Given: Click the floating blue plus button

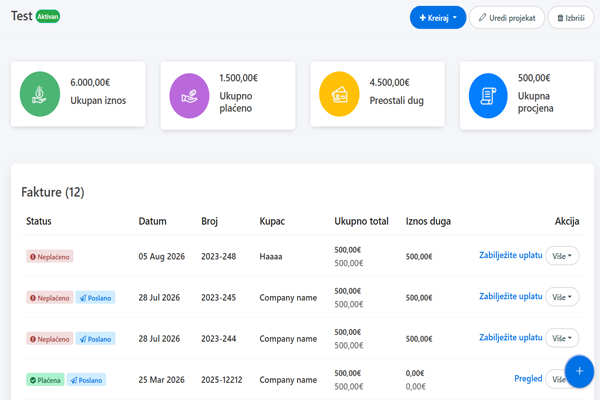Looking at the screenshot, I should pos(579,371).
